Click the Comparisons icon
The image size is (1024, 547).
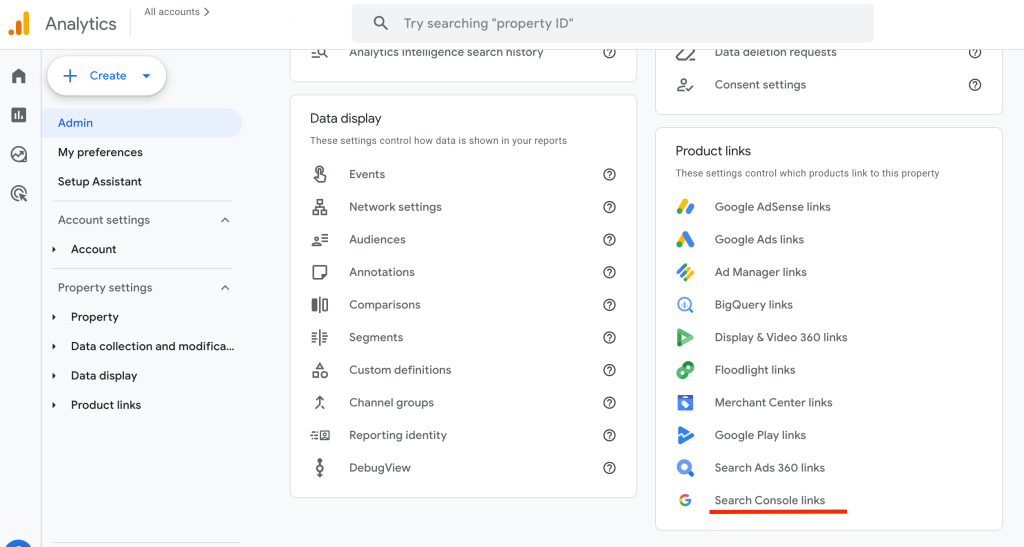point(319,305)
